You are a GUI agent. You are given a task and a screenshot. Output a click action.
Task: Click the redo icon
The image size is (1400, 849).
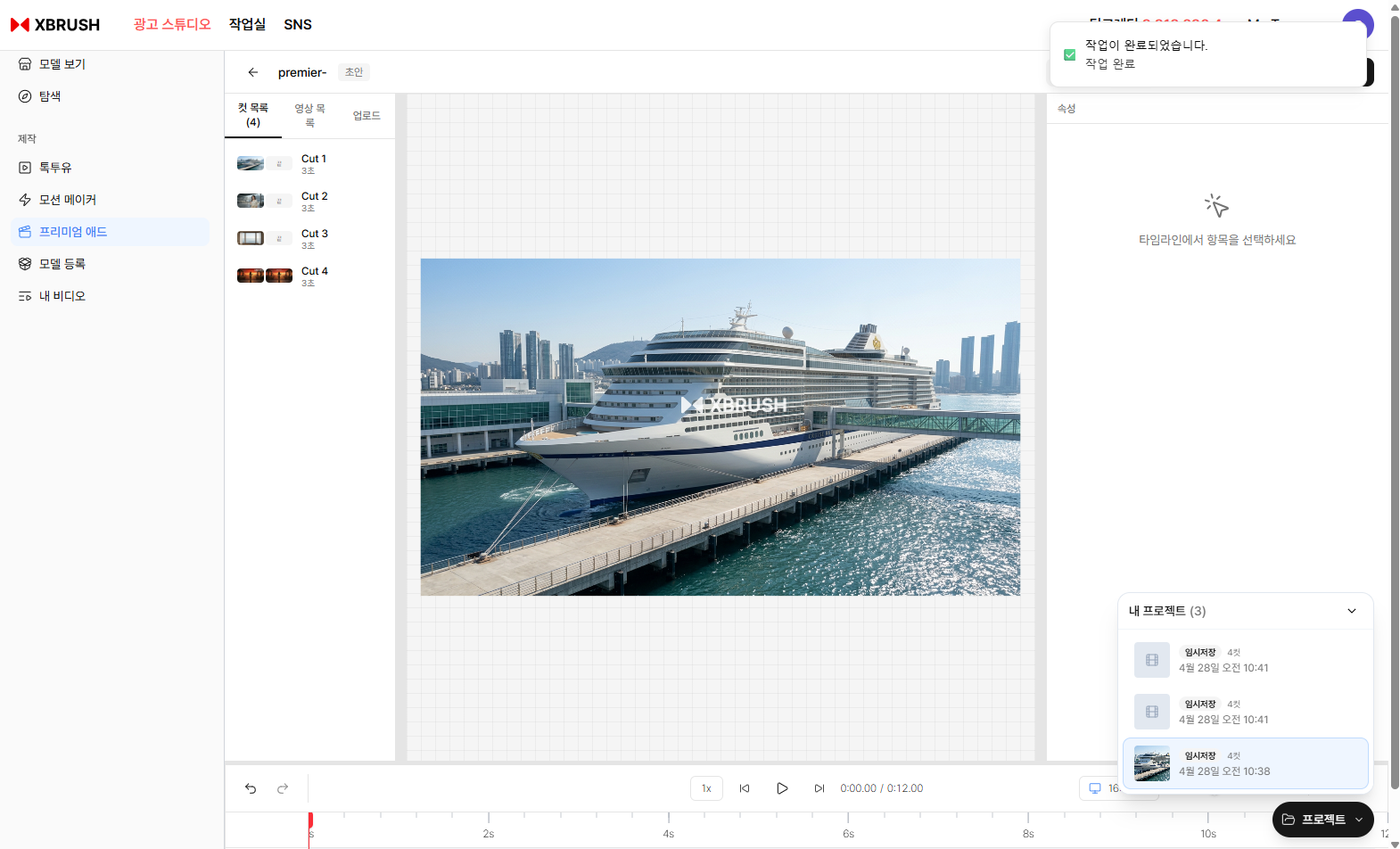pyautogui.click(x=283, y=788)
